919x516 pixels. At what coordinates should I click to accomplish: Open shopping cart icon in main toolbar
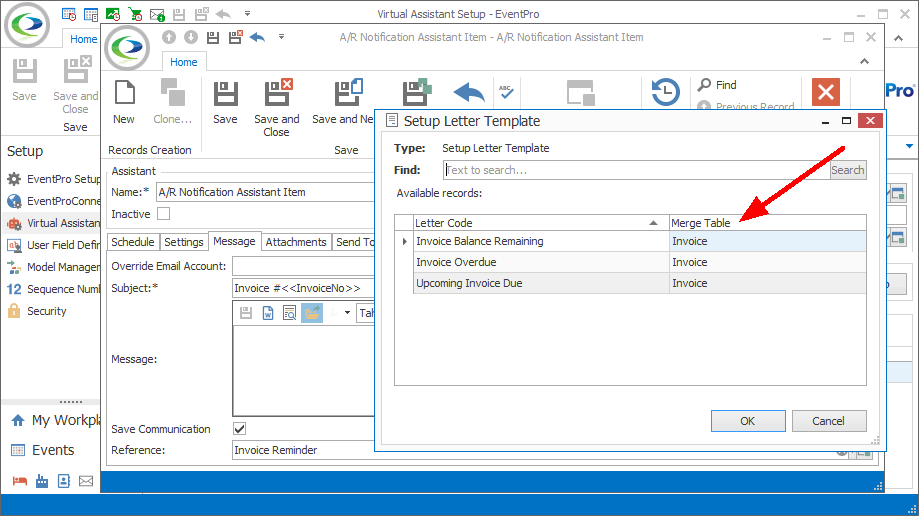pos(135,14)
